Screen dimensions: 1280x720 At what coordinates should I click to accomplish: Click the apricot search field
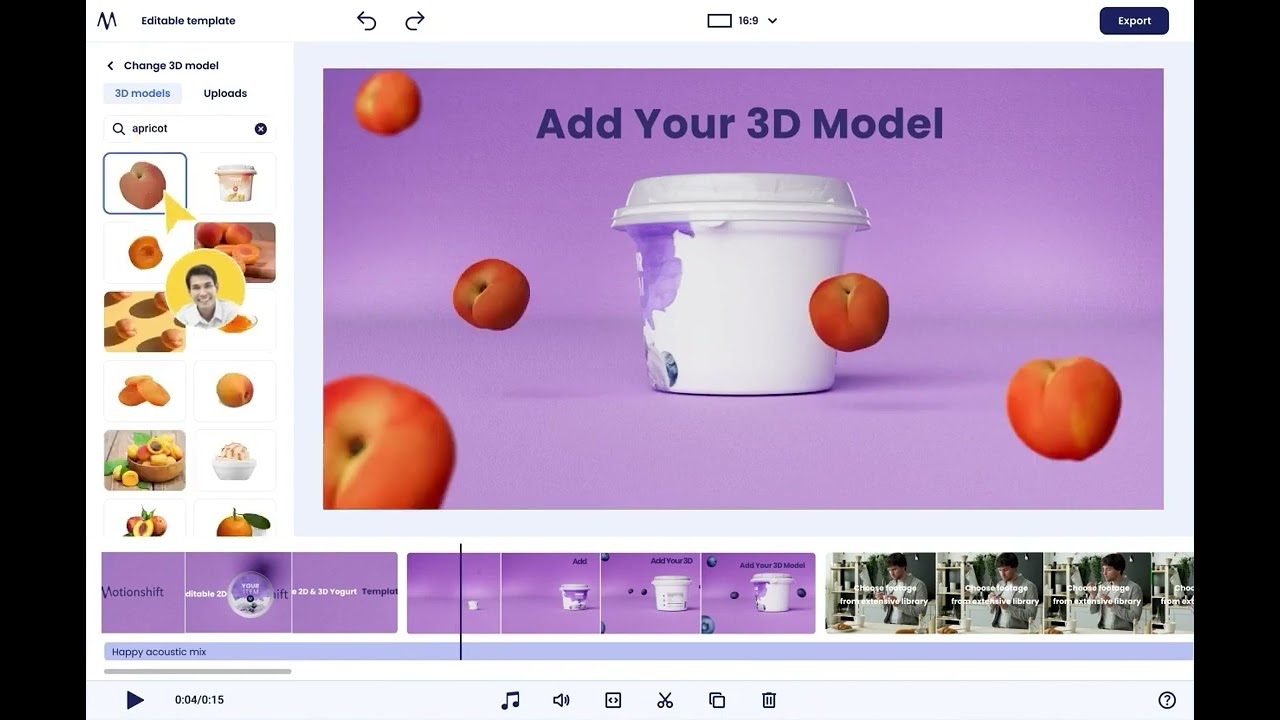(x=190, y=129)
